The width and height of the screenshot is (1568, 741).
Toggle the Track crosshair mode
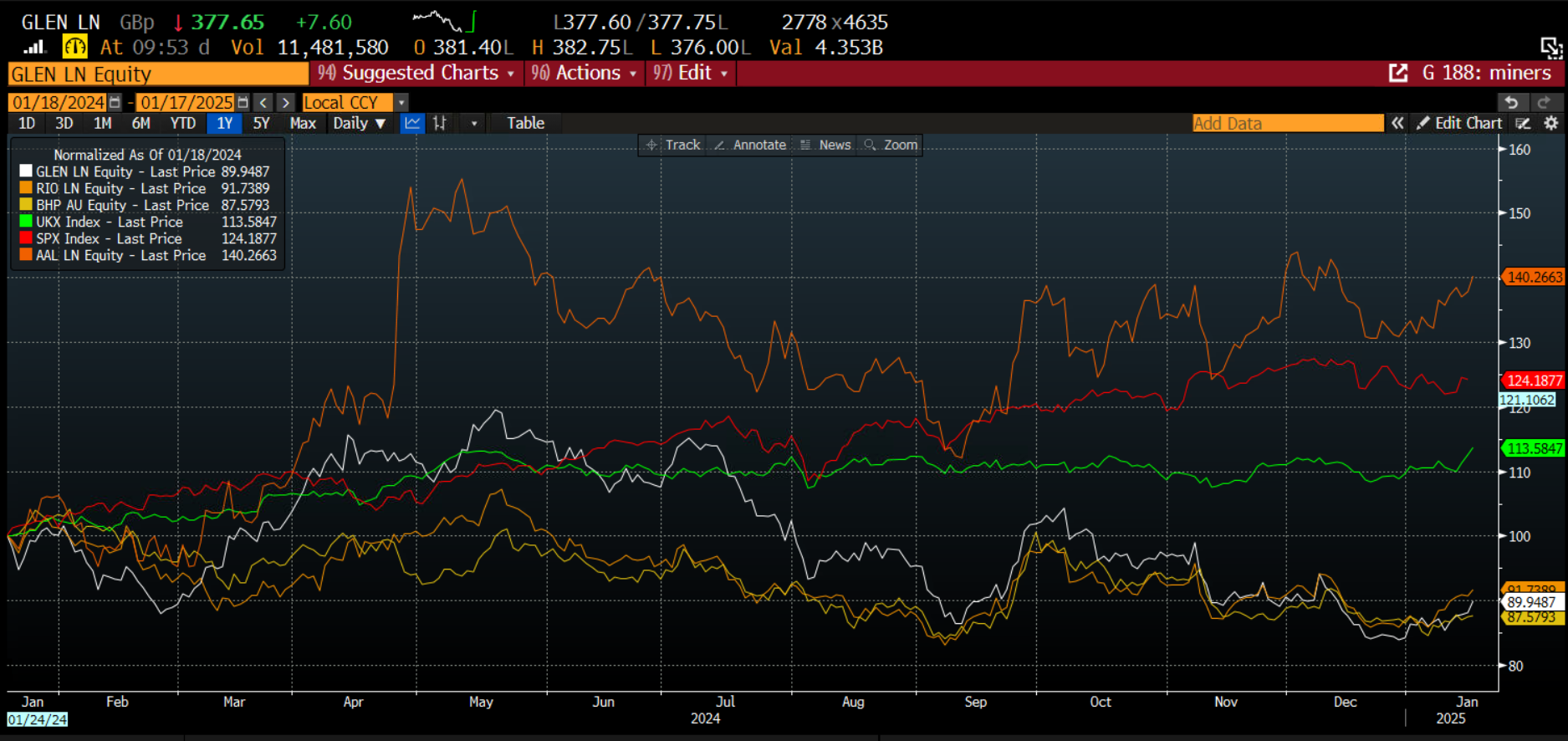click(x=673, y=145)
